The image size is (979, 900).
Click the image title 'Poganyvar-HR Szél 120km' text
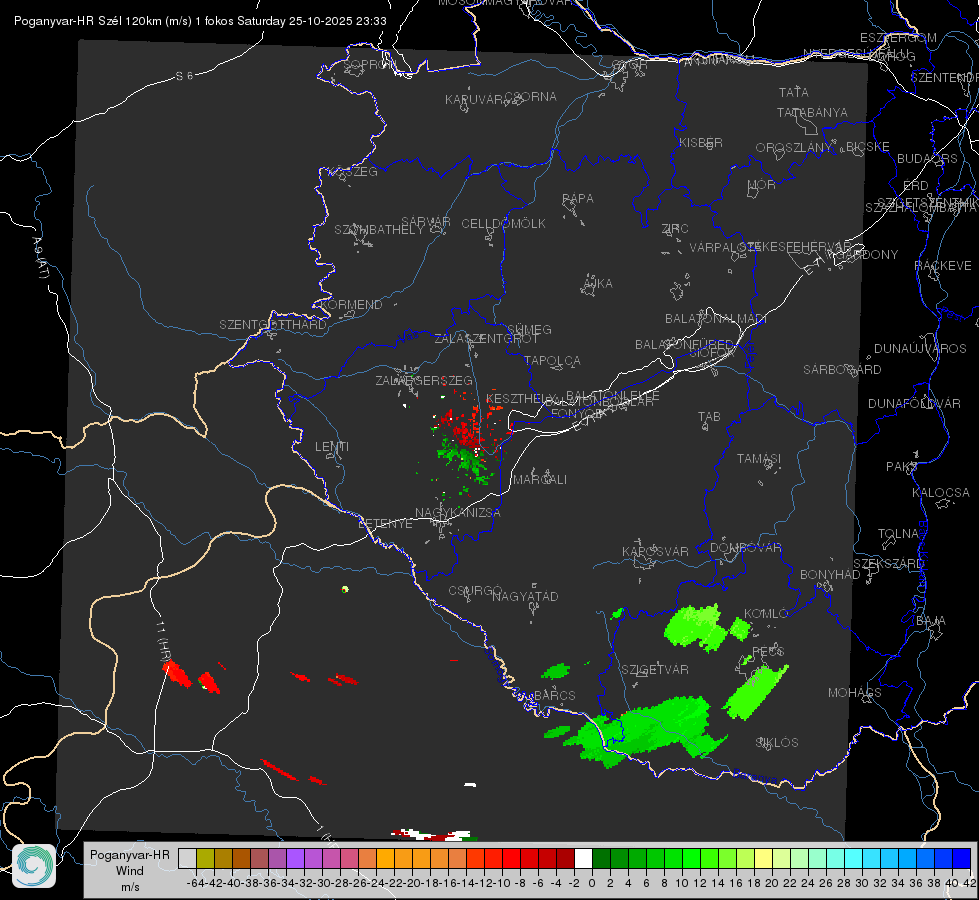pyautogui.click(x=87, y=21)
